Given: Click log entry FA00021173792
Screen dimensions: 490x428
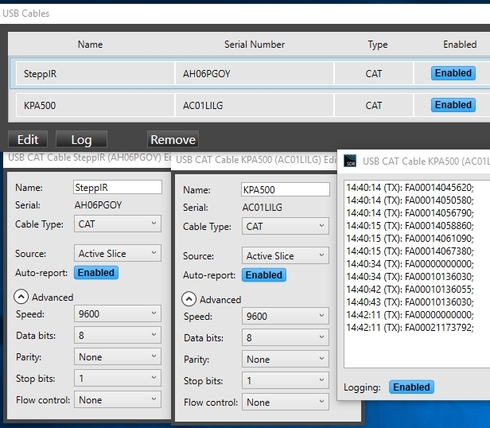Looking at the screenshot, I should (x=410, y=327).
